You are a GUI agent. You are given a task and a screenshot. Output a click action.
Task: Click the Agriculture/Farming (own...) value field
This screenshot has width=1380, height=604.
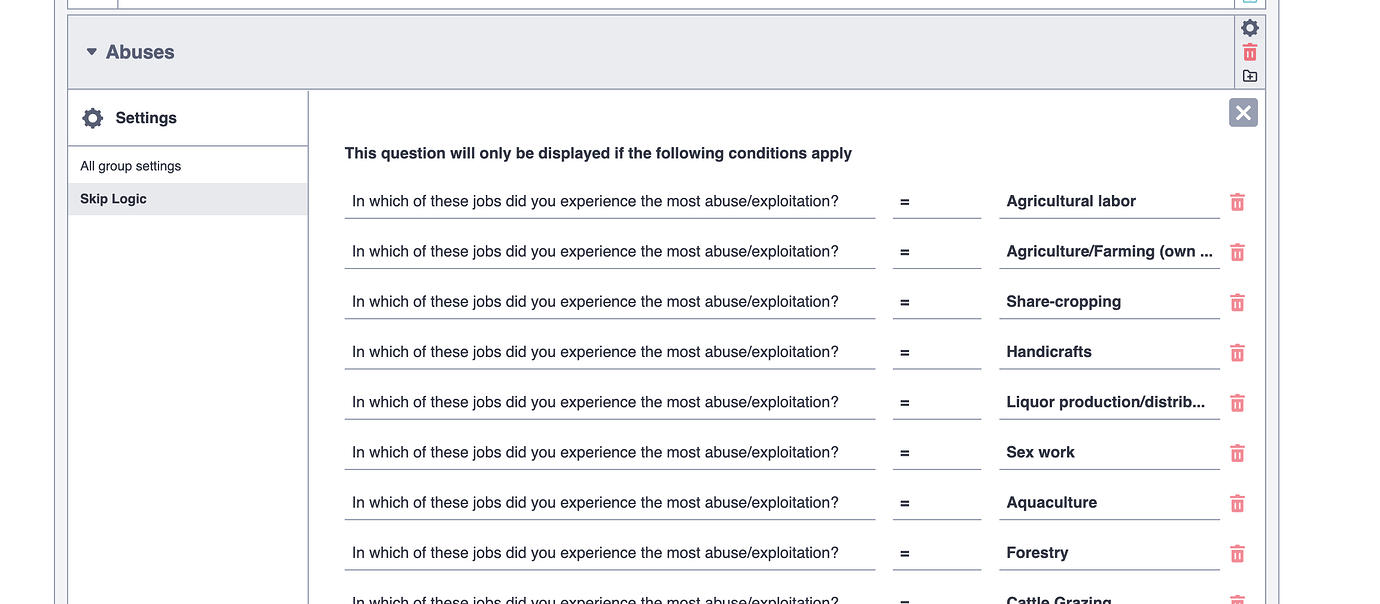[x=1109, y=251]
